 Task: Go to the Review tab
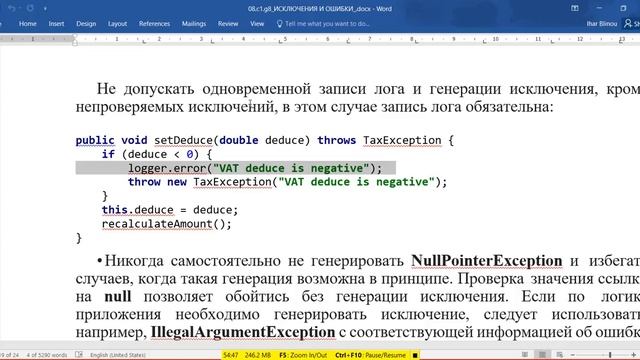[x=228, y=24]
